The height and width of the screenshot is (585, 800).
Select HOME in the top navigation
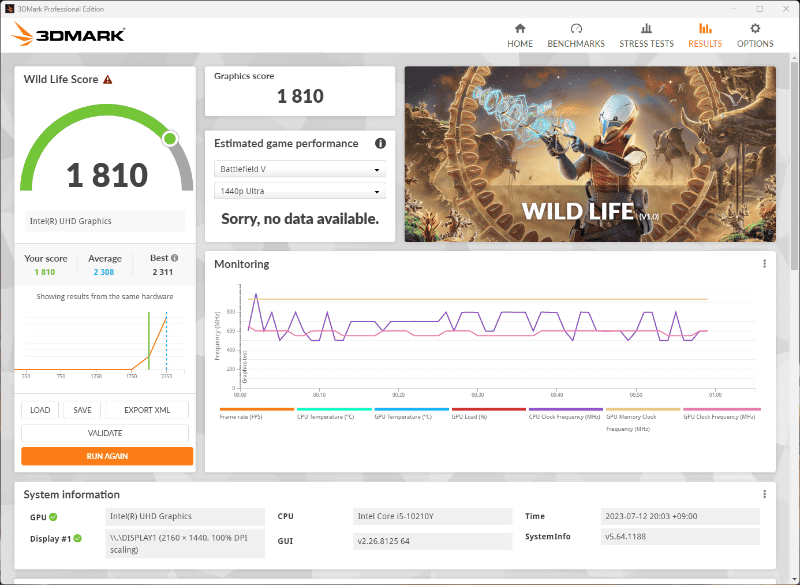pos(520,36)
